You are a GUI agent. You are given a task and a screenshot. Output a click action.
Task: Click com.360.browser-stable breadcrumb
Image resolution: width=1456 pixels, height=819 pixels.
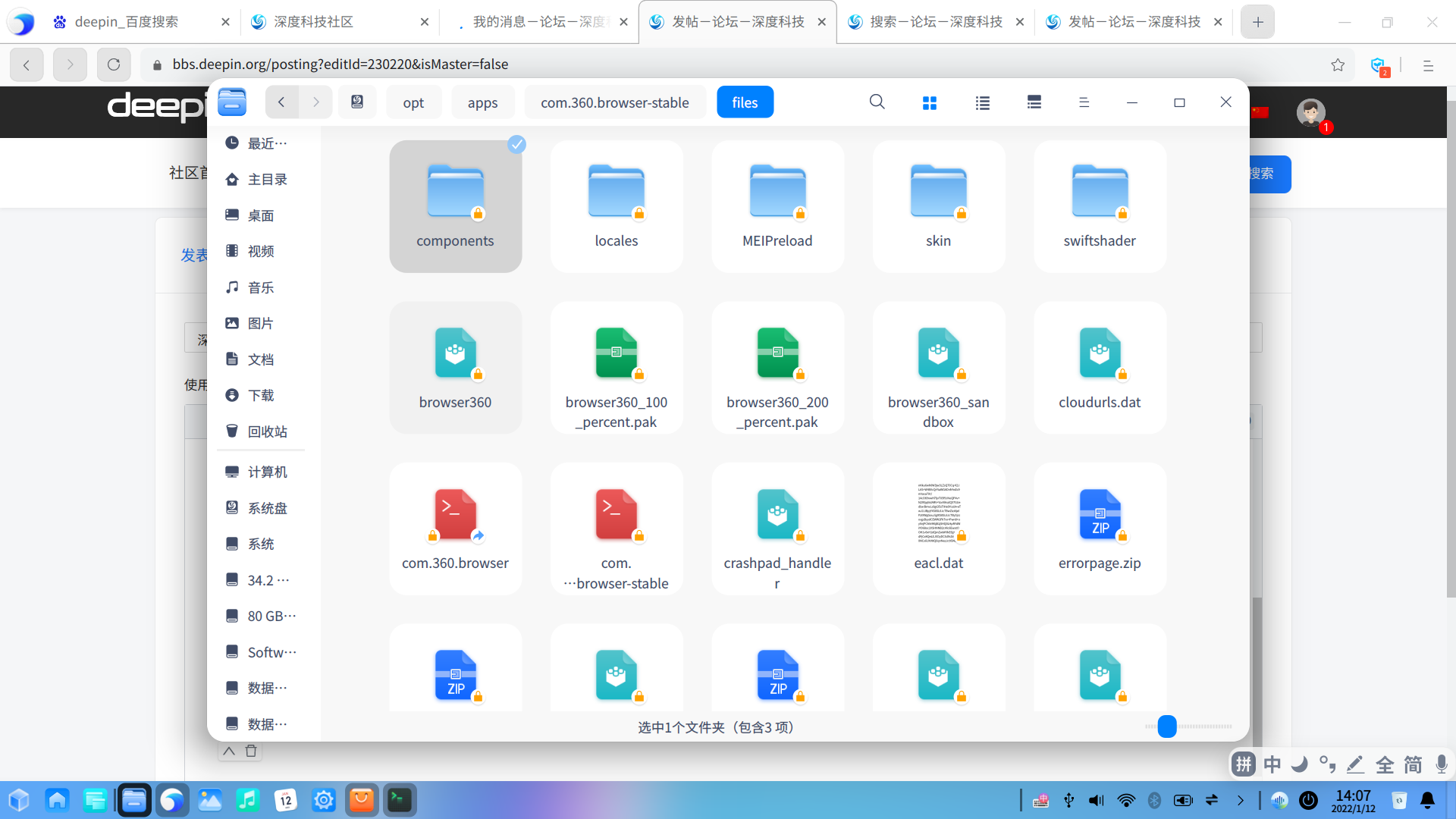click(x=614, y=102)
